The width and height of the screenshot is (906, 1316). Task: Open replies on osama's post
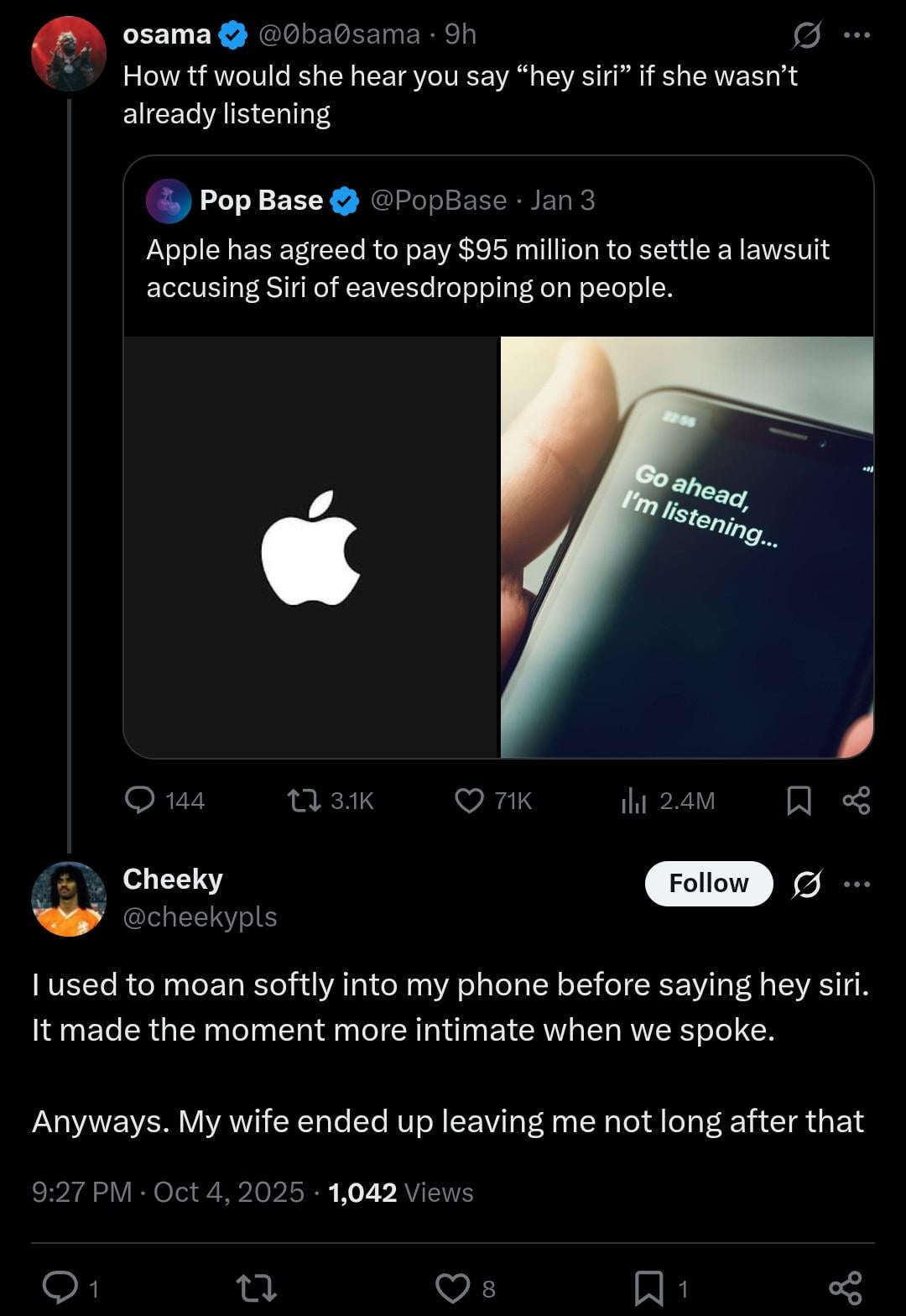pyautogui.click(x=140, y=800)
